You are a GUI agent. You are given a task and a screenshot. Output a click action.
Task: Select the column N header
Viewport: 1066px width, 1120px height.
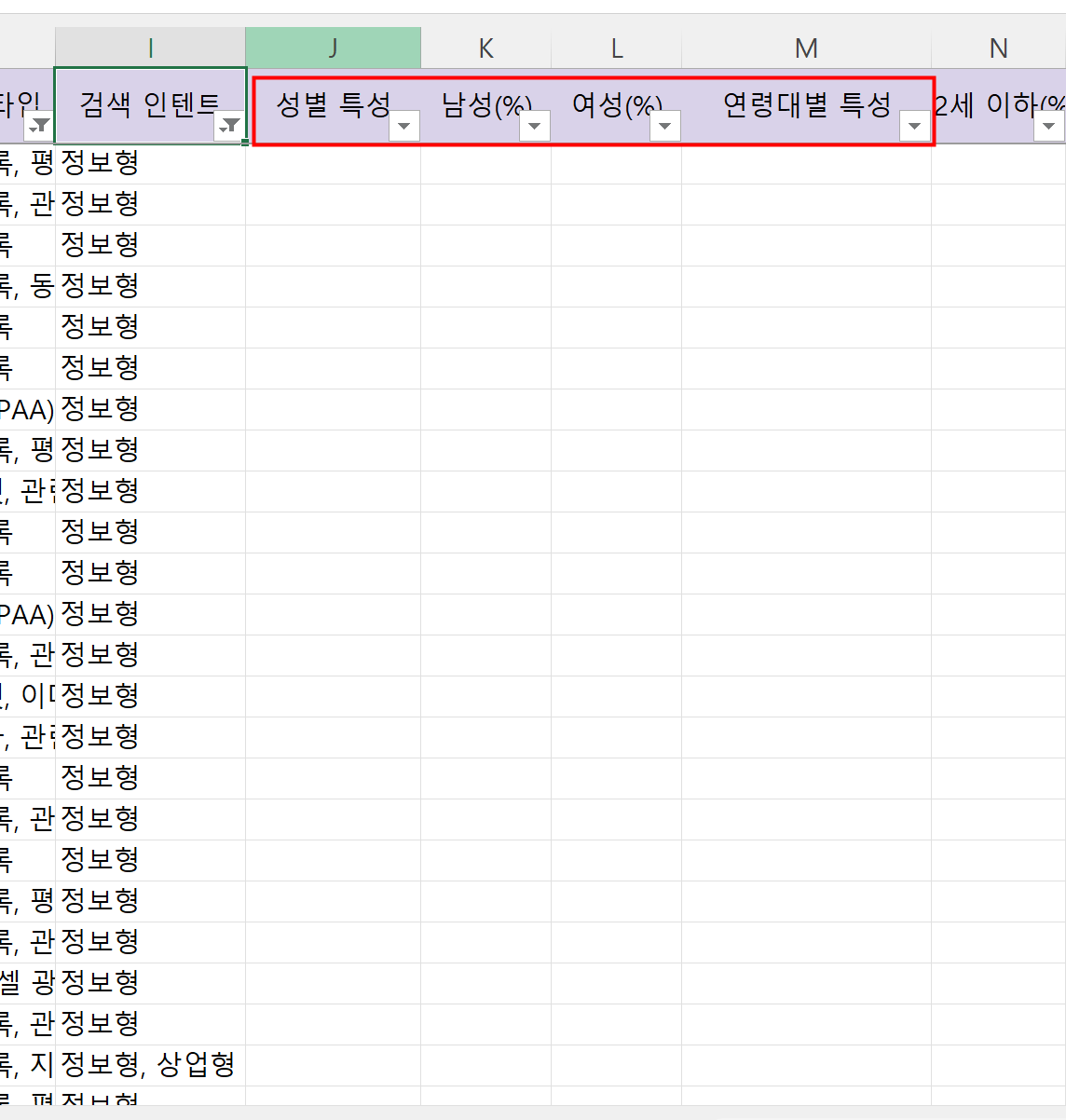click(x=998, y=48)
